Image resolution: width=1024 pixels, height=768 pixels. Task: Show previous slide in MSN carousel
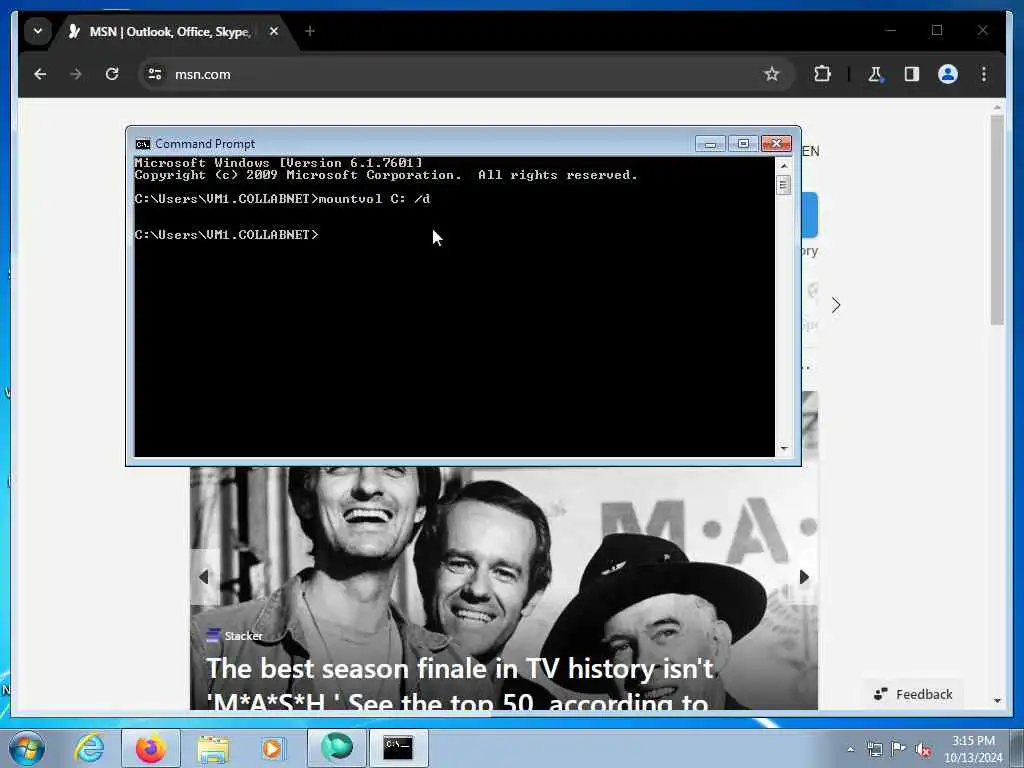coord(204,577)
